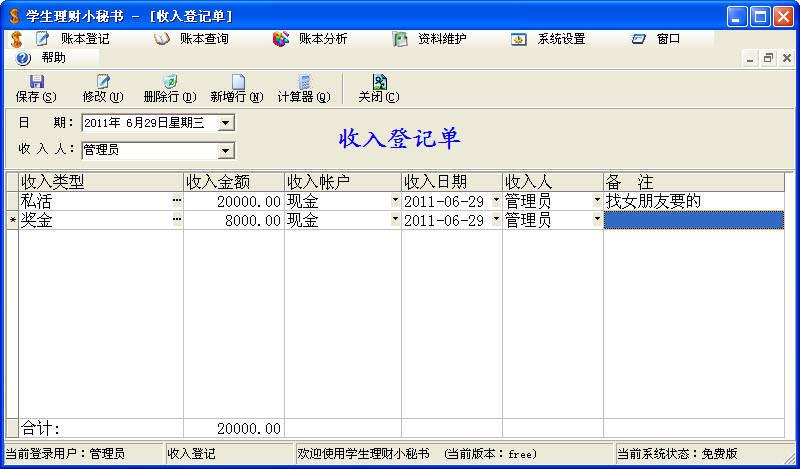Screen dimensions: 800x469
Task: Click the title bar dollar icon
Action: click(x=15, y=16)
